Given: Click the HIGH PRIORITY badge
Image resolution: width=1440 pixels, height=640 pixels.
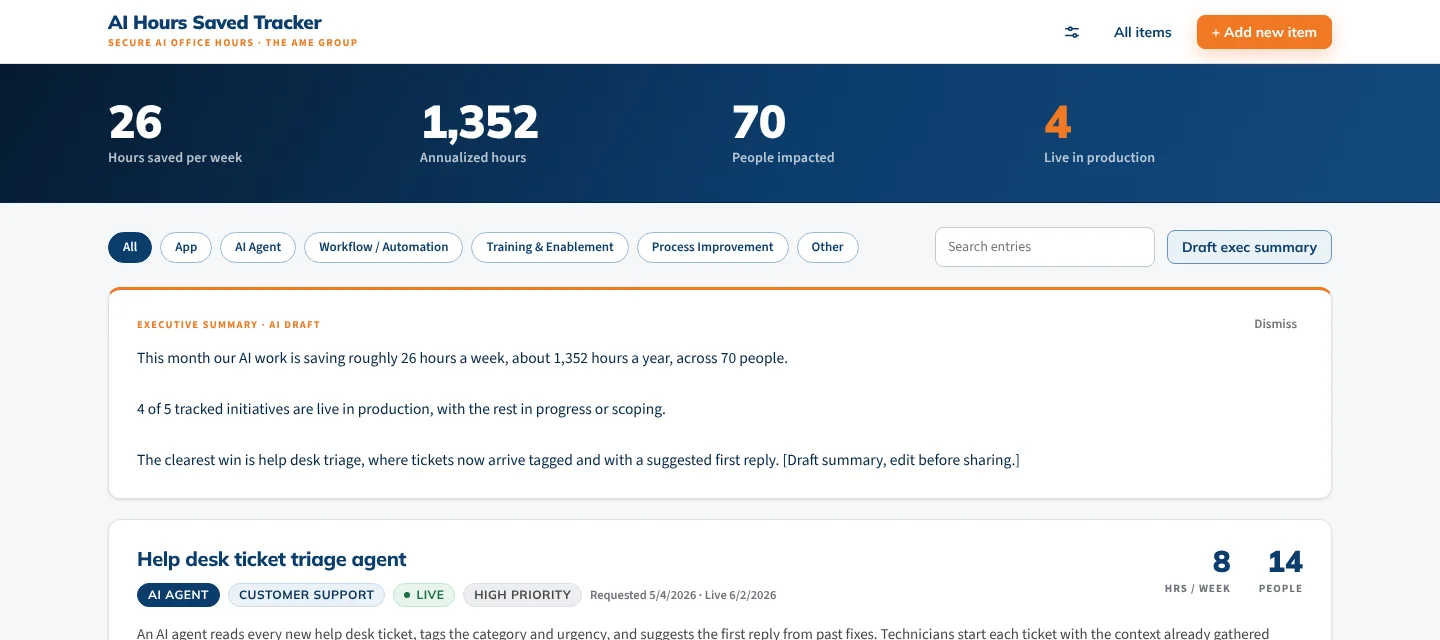Looking at the screenshot, I should tap(522, 595).
